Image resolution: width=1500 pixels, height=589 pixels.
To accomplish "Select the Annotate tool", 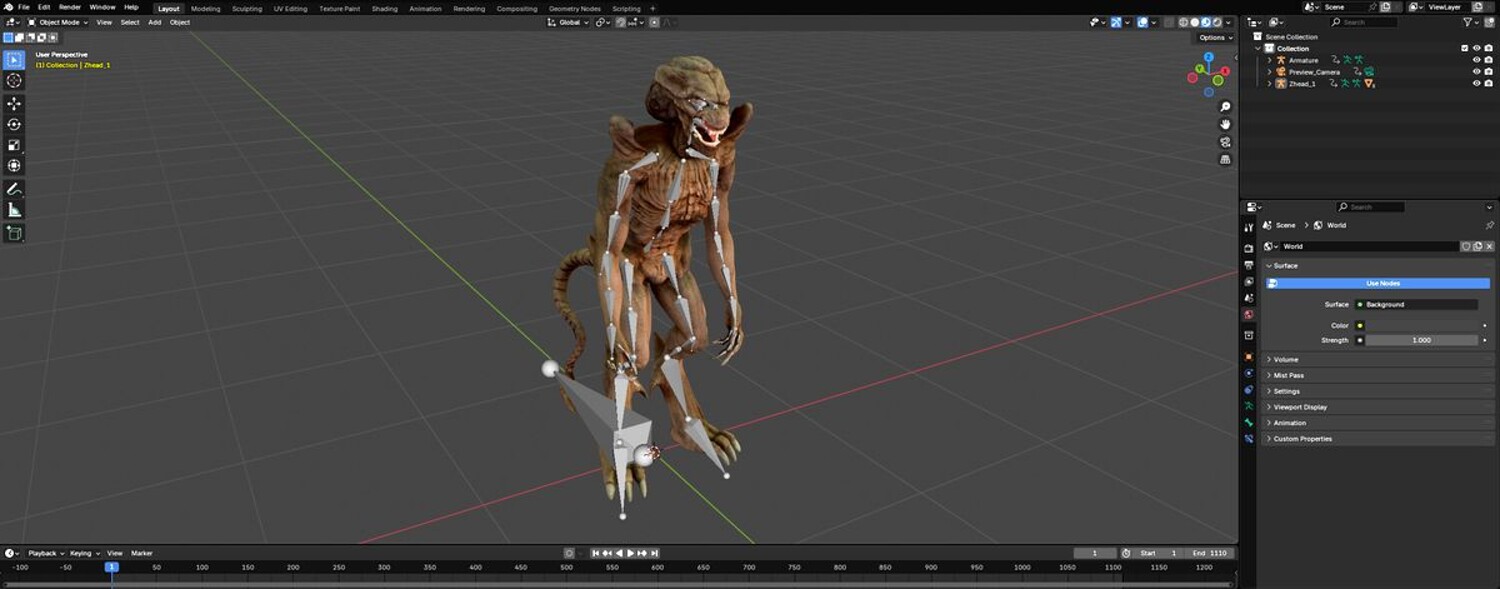I will point(14,189).
